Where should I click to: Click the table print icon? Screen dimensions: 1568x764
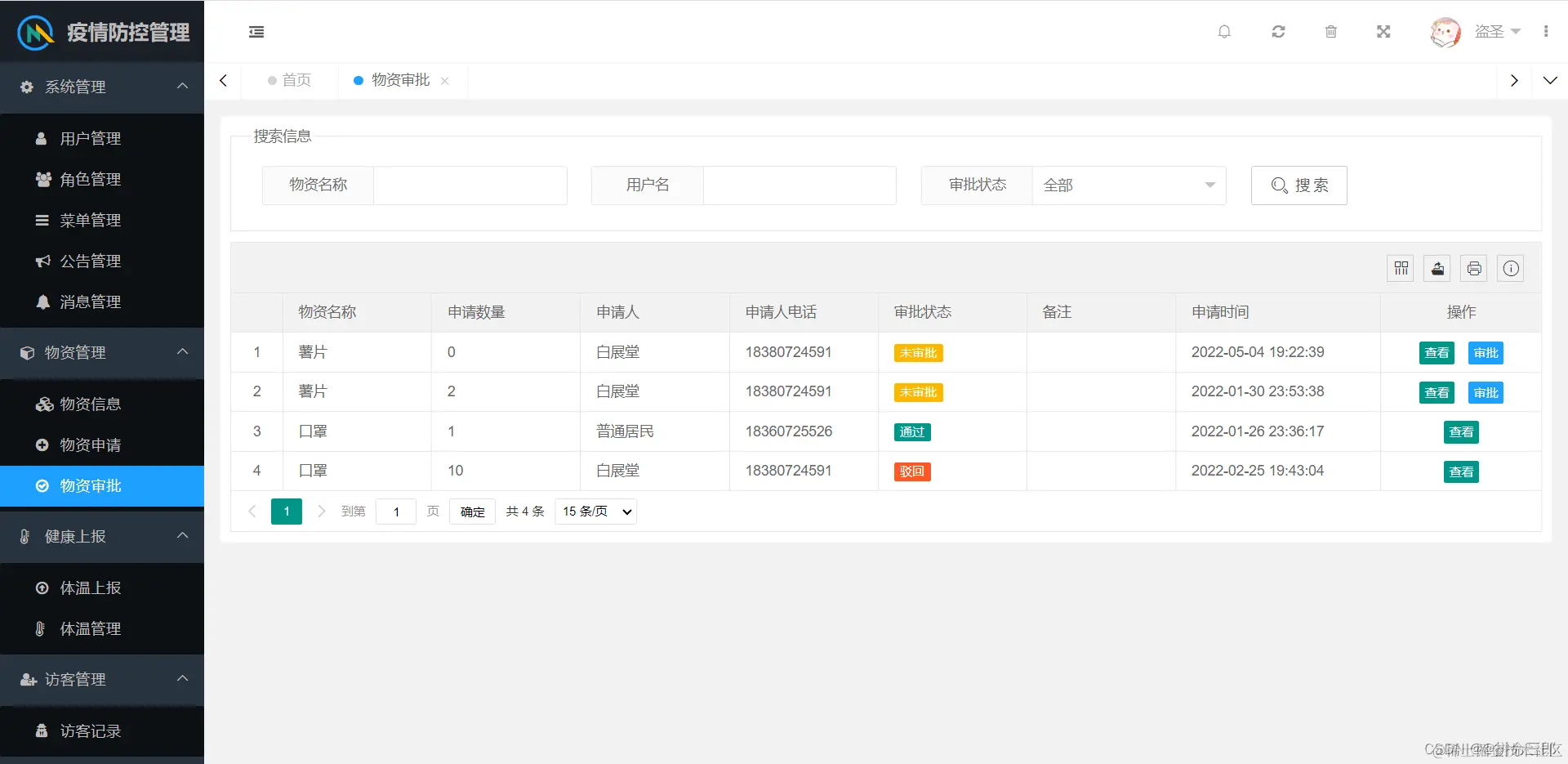click(1474, 268)
